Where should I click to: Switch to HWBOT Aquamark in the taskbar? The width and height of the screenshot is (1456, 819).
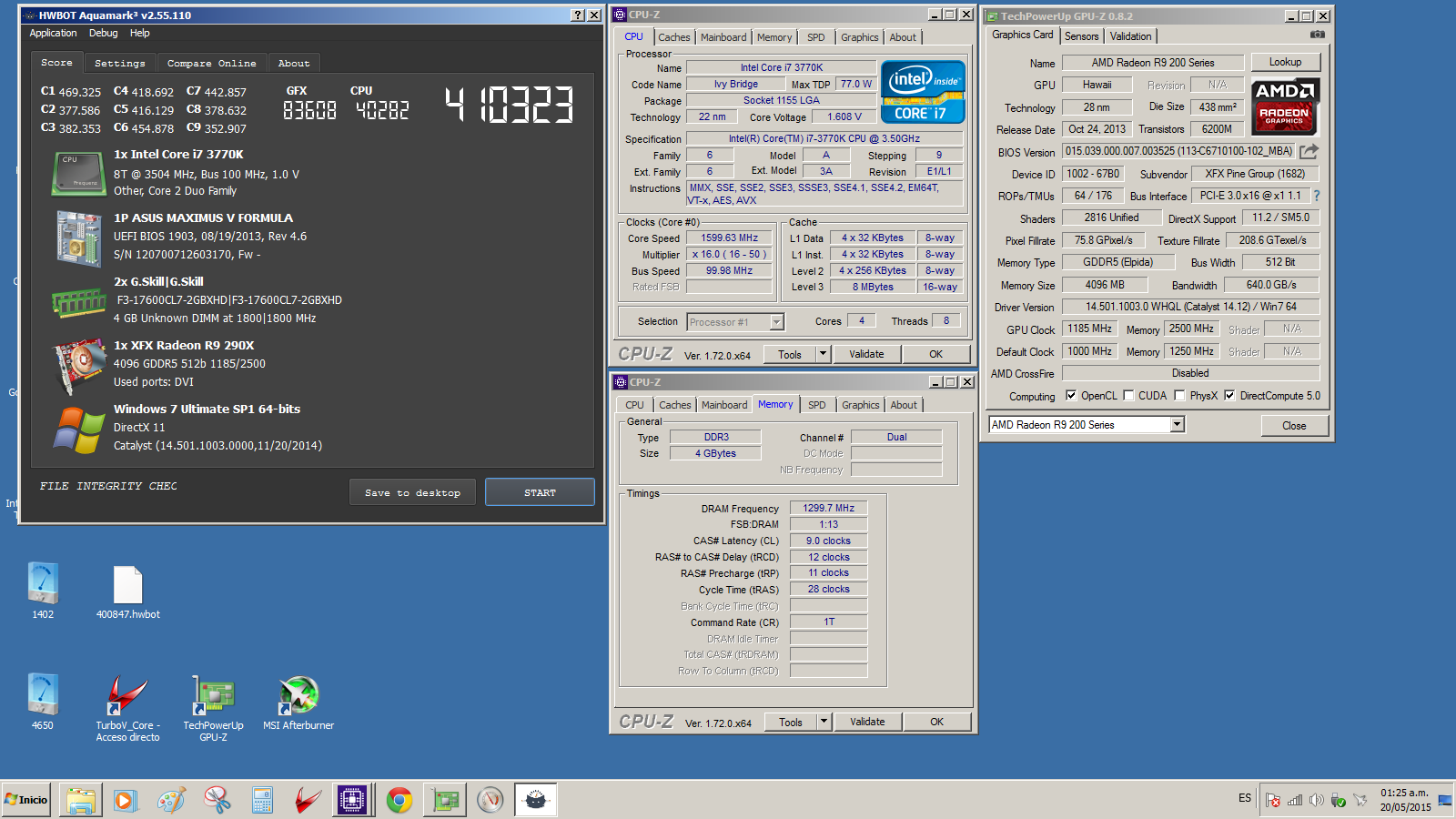click(536, 800)
